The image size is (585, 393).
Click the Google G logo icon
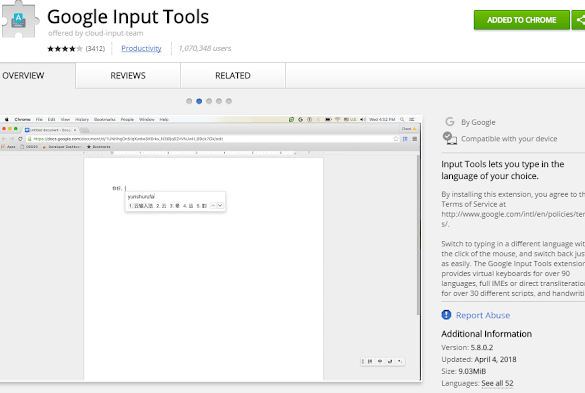(x=450, y=122)
